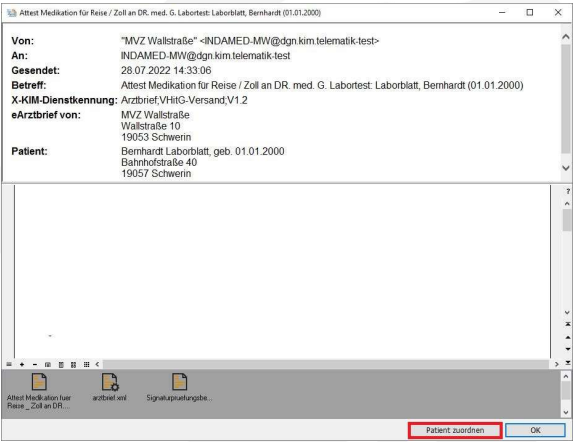
Task: Go to previous page with solid up arrow
Action: point(568,337)
